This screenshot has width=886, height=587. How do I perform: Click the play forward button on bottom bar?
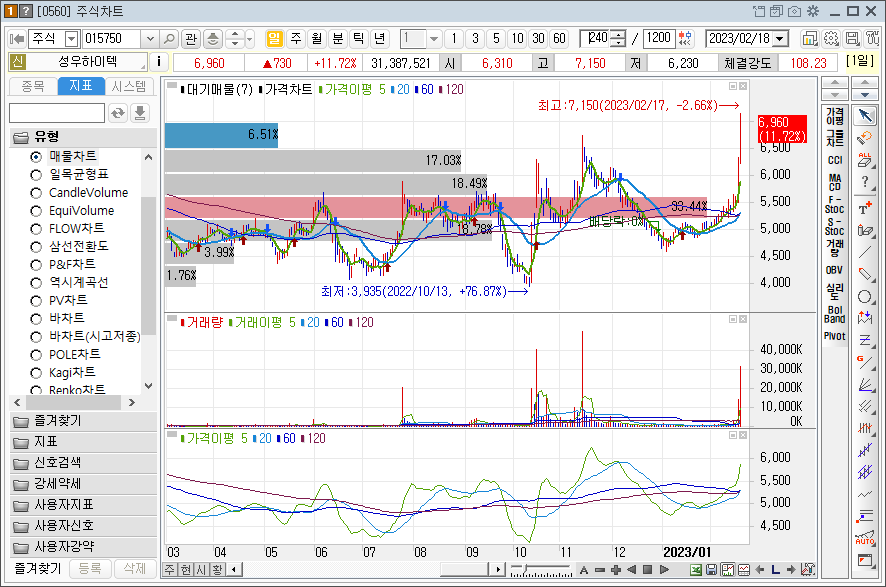[664, 569]
